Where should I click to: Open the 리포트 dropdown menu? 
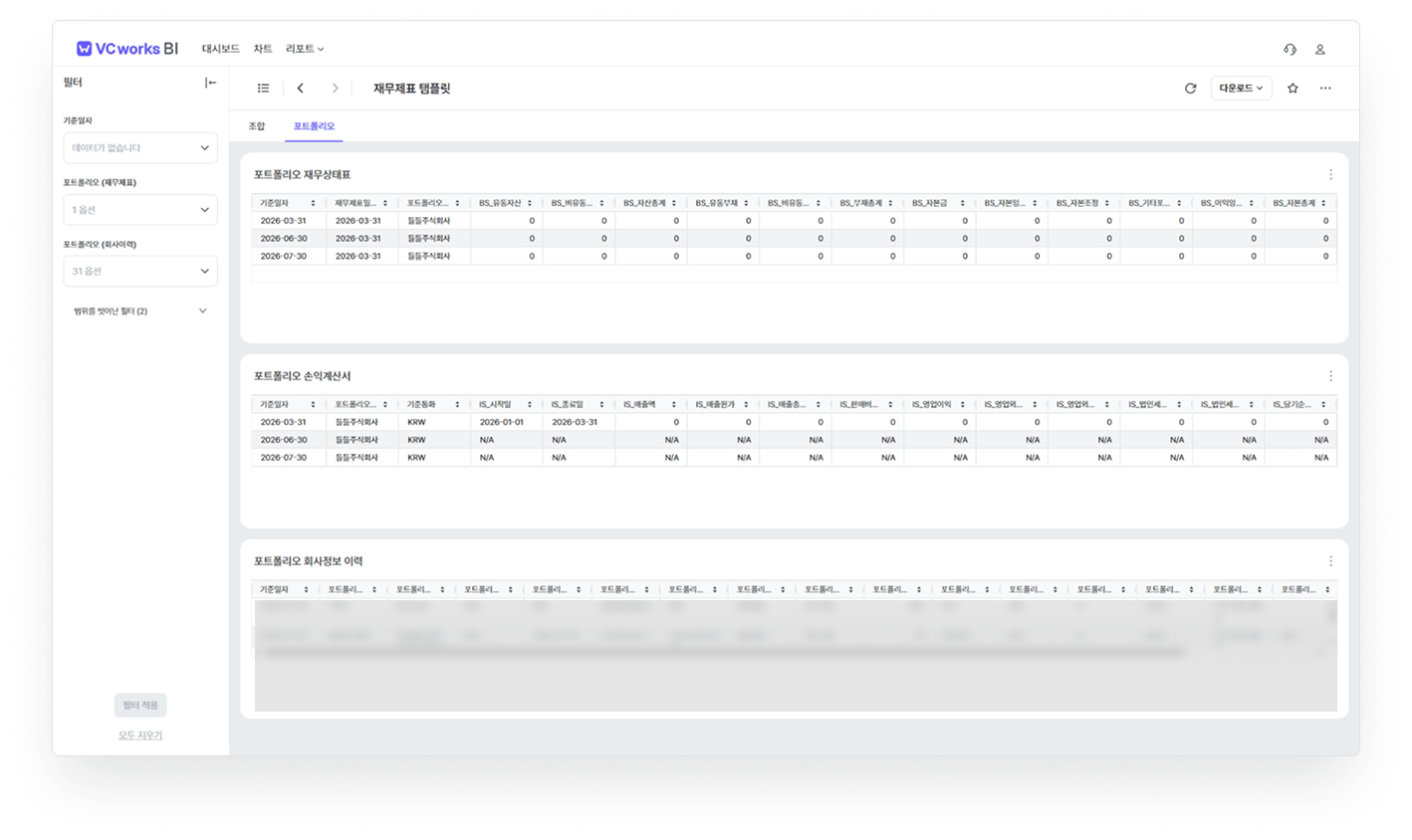point(305,49)
